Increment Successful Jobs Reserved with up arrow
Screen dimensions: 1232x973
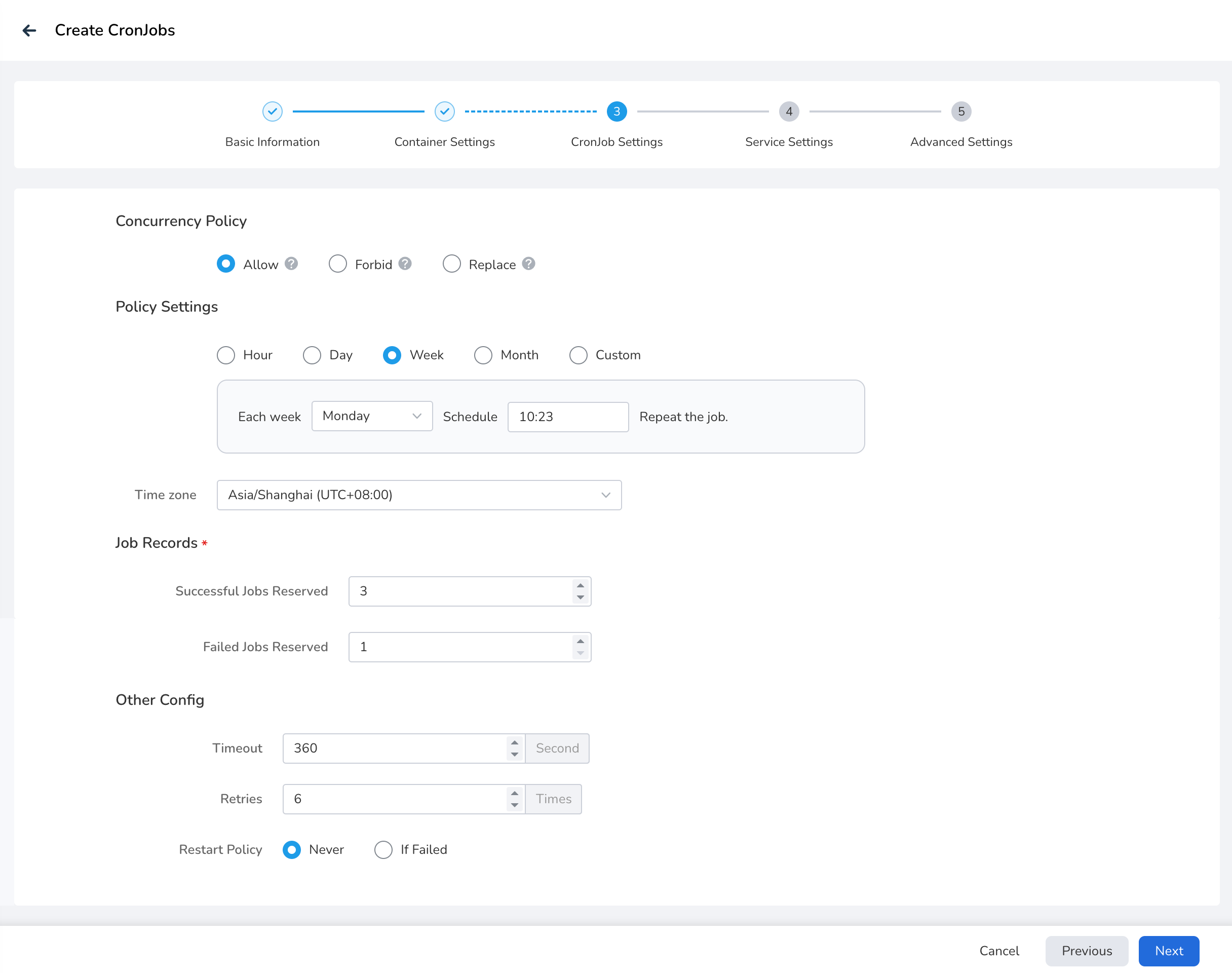[x=580, y=586]
